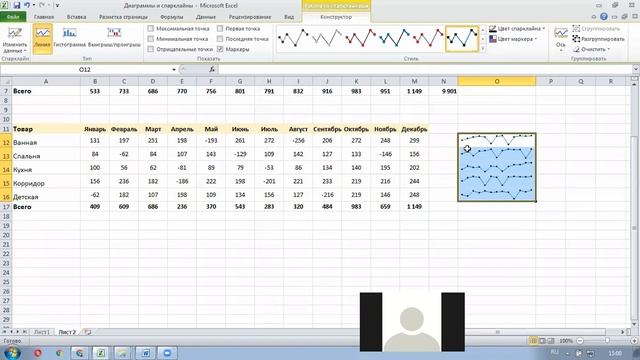Click the Redo arrow icon
The width and height of the screenshot is (640, 360).
point(42,5)
